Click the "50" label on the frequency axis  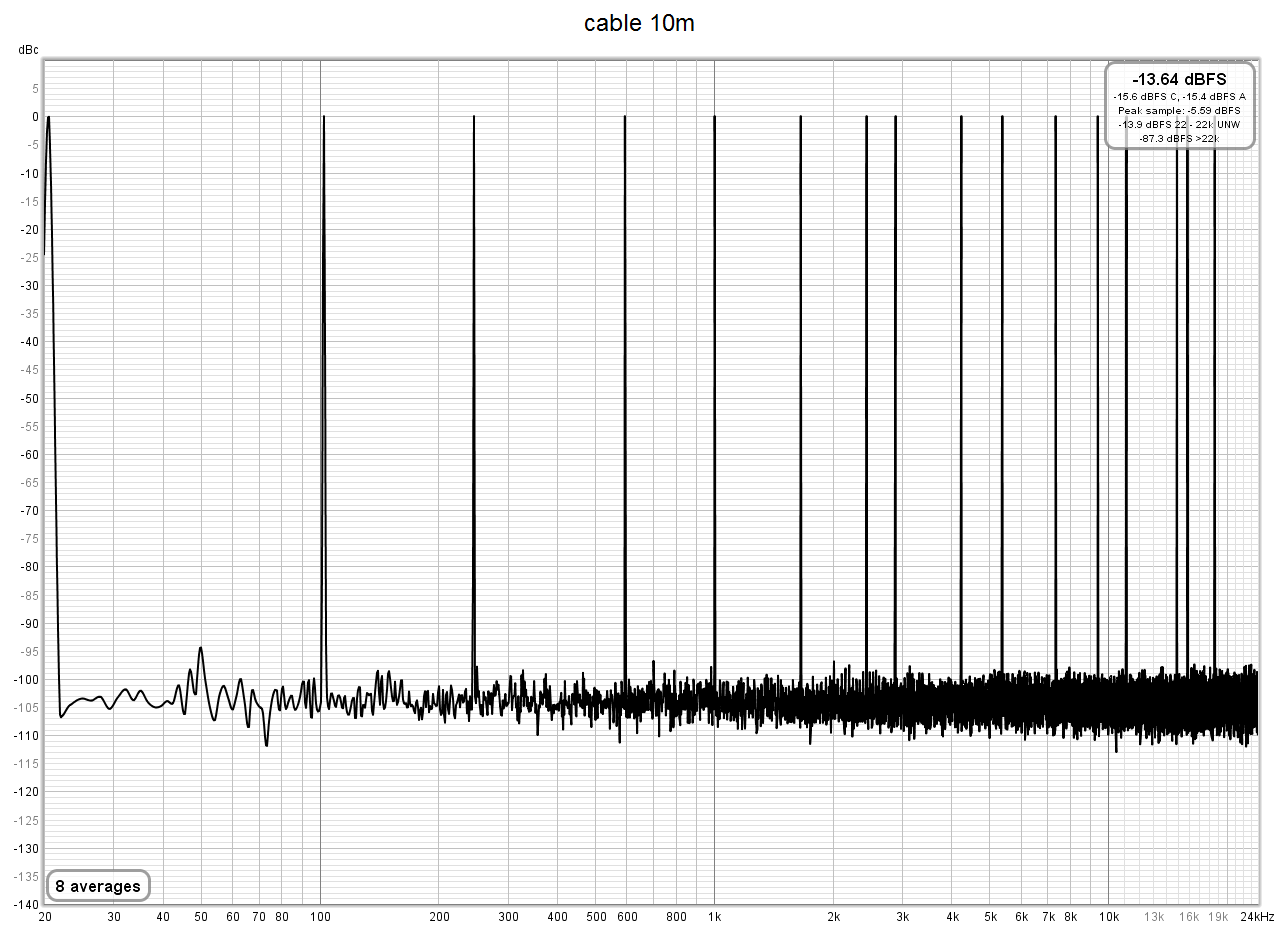click(201, 916)
